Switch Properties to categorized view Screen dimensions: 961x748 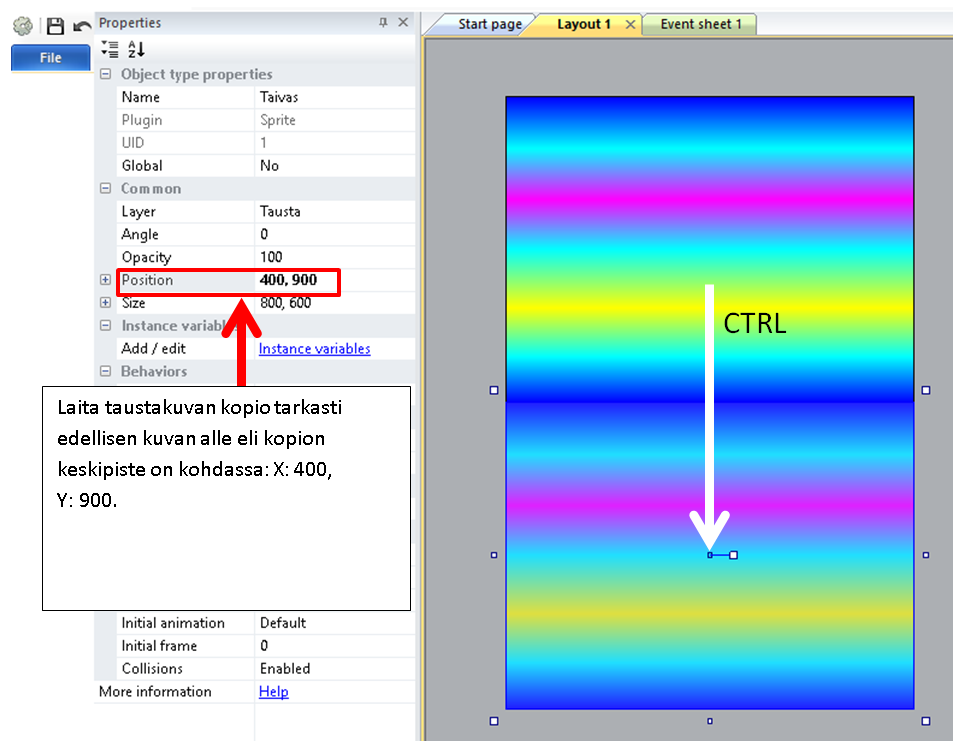[x=111, y=48]
